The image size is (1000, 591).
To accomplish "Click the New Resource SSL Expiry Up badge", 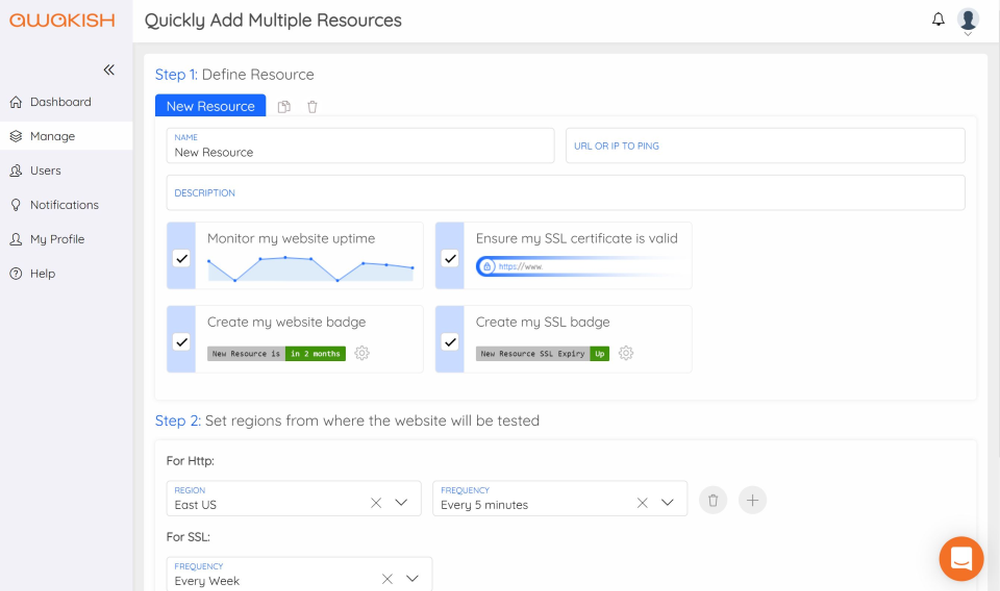I will (x=542, y=354).
